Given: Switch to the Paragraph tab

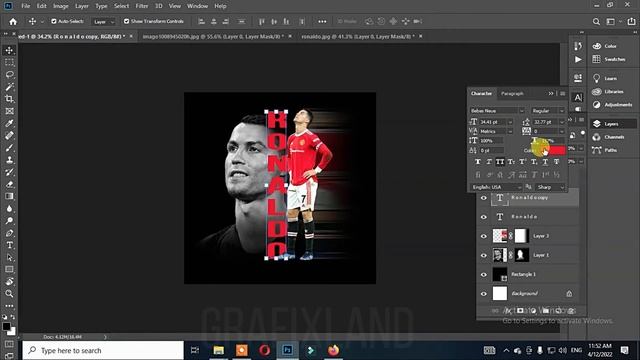Looking at the screenshot, I should pos(512,93).
